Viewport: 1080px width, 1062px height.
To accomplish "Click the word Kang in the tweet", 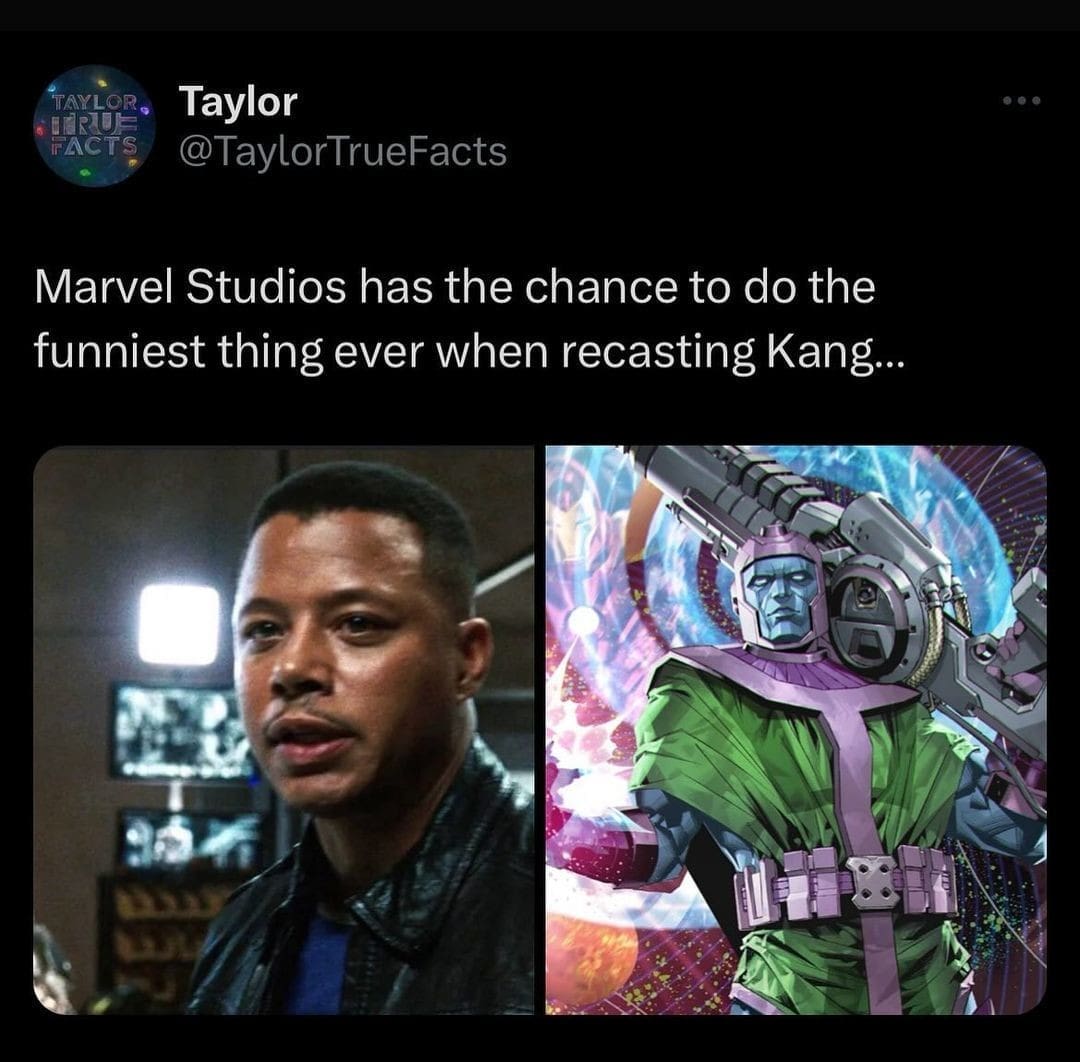I will [821, 354].
